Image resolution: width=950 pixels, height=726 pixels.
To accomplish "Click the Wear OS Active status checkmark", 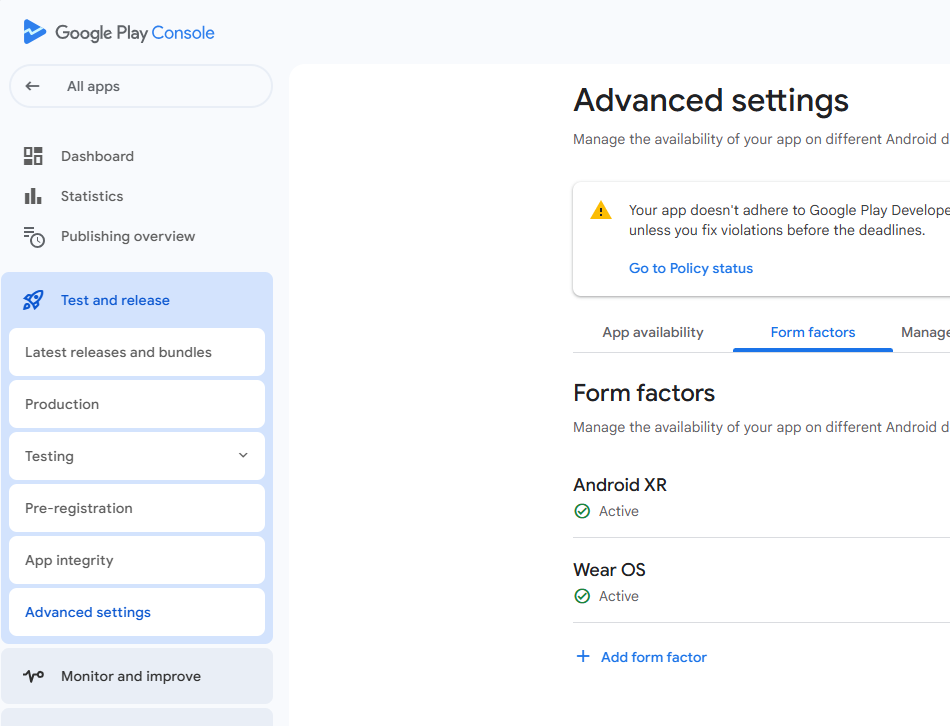I will pos(582,596).
